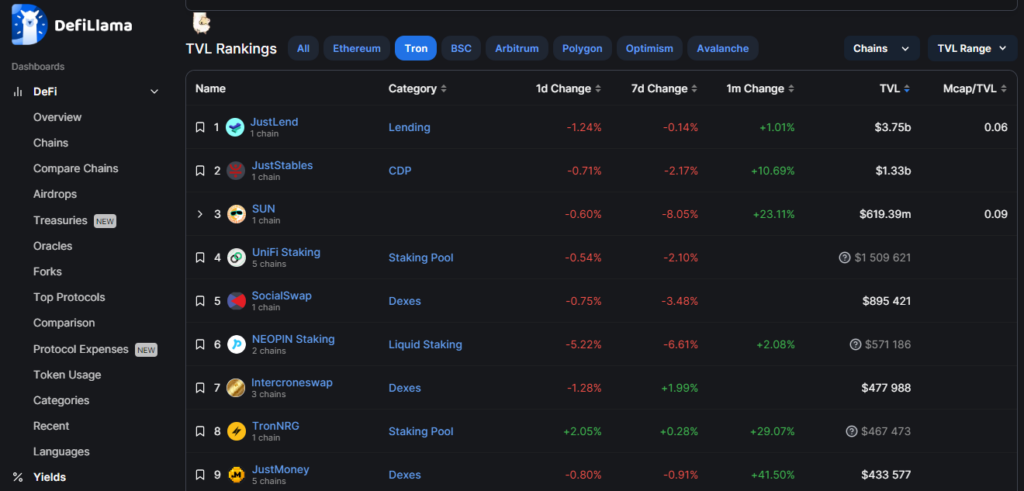Switch to the Arbitrum chain tab
The height and width of the screenshot is (491, 1024).
click(x=516, y=48)
